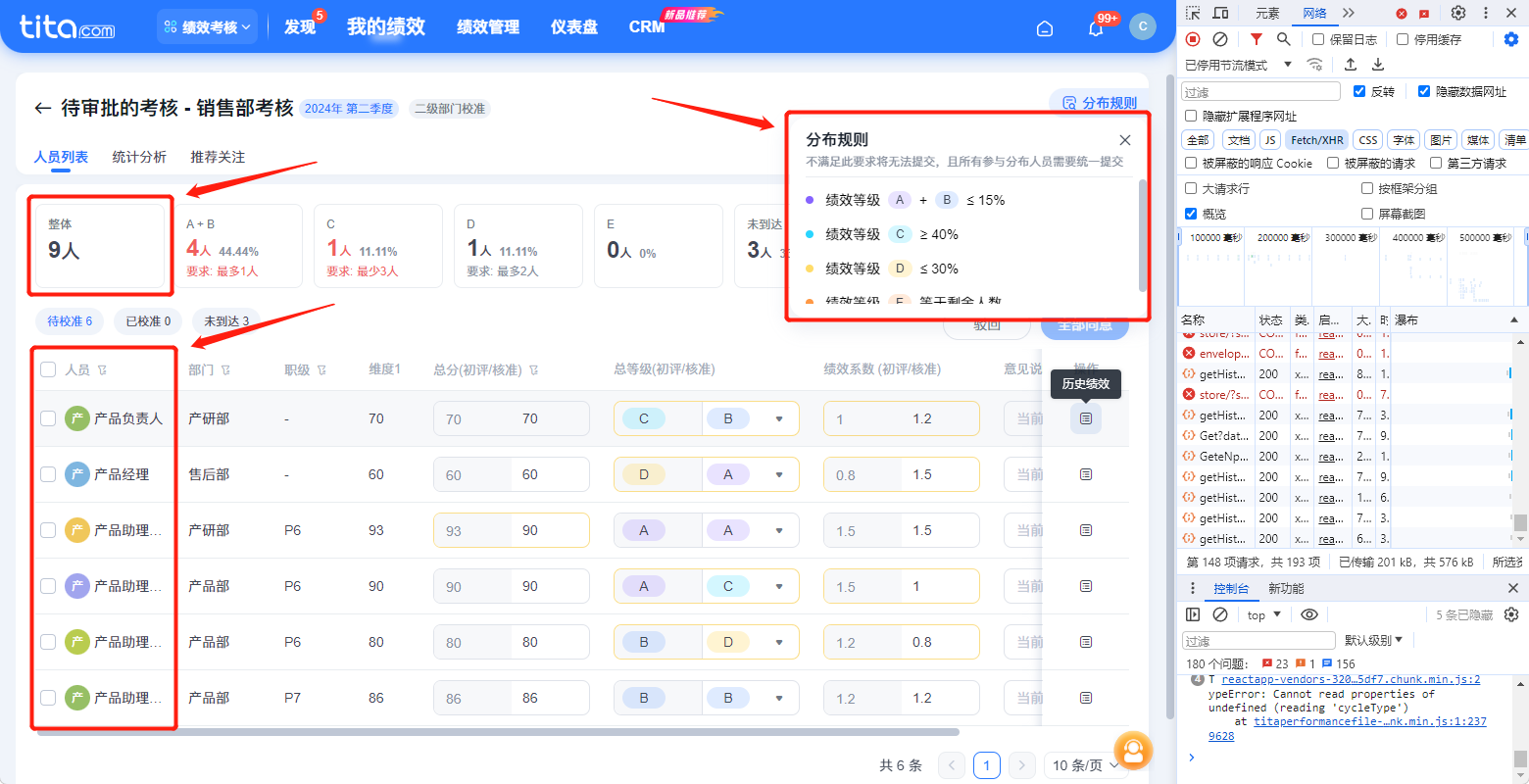This screenshot has height=784, width=1529.
Task: Click the home icon in top bar
Action: (x=1045, y=28)
